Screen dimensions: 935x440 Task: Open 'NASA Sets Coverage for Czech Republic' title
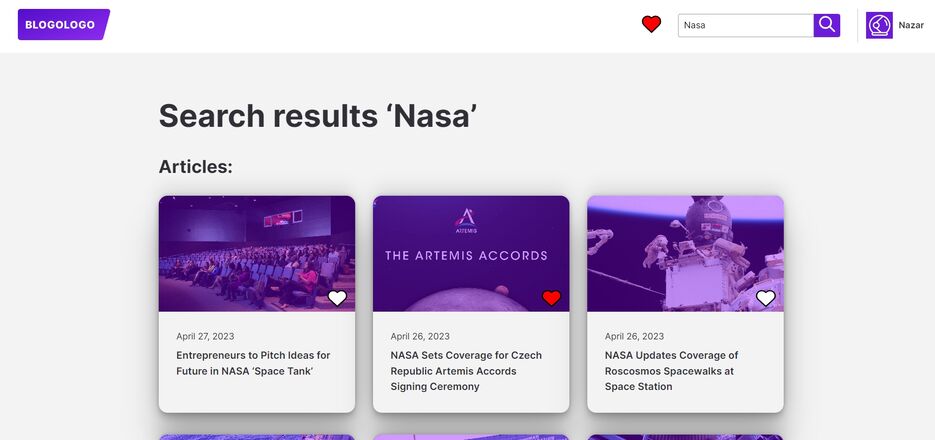coord(466,371)
